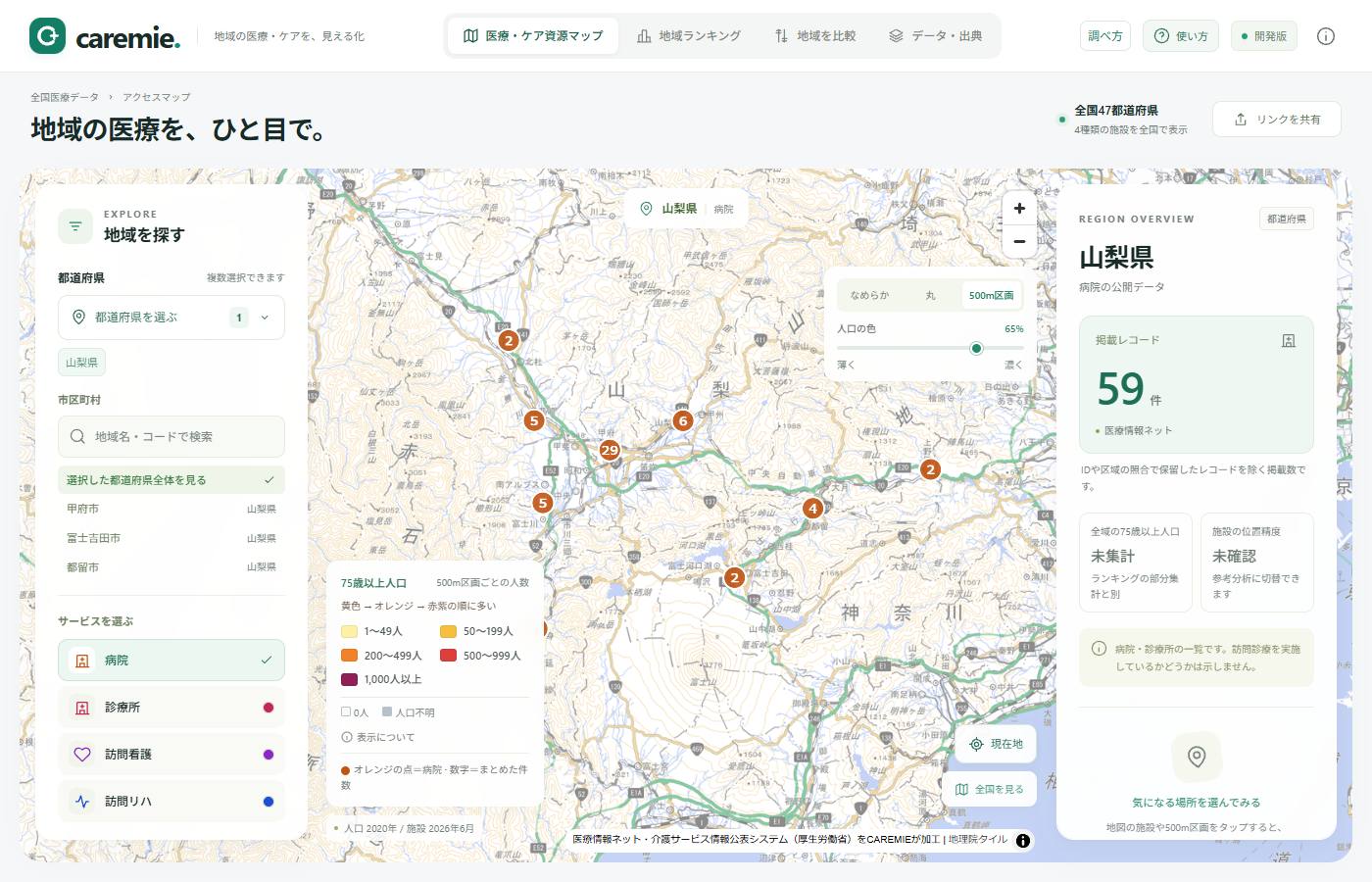1372x882 pixels.
Task: Click the map cluster marker showing 6
Action: tap(683, 420)
